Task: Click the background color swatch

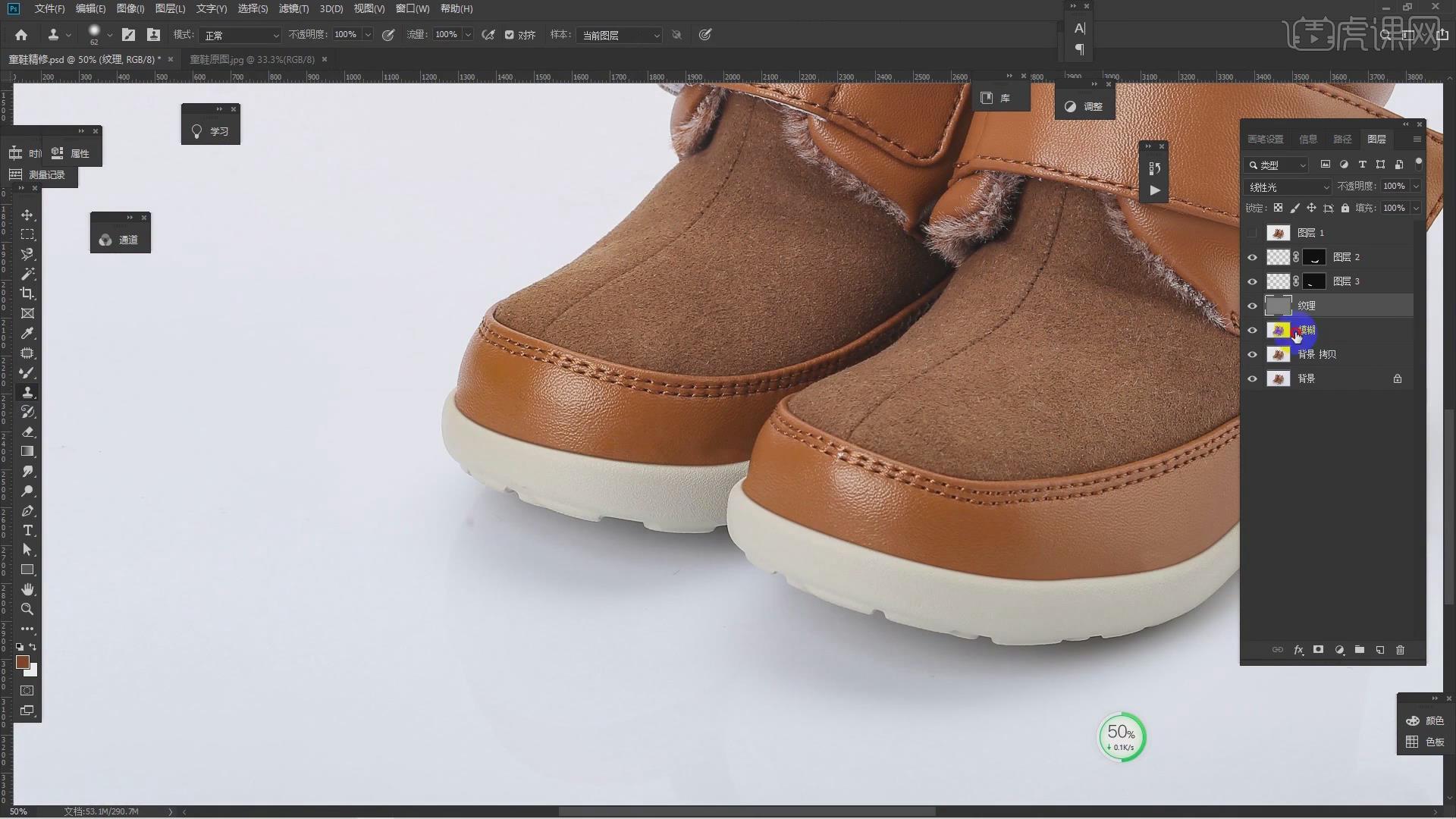Action: click(x=33, y=671)
